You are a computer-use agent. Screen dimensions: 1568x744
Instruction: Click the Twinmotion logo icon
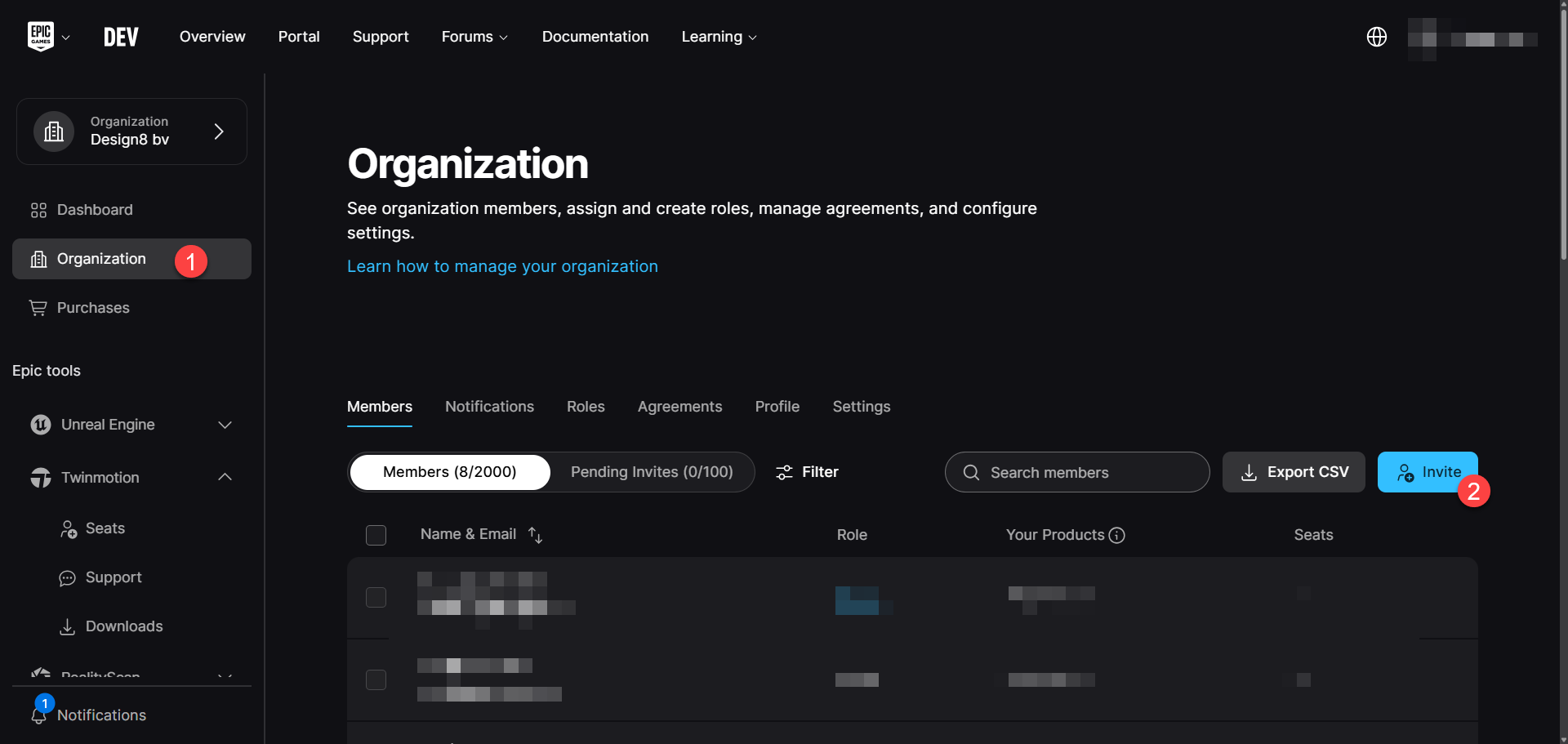41,478
